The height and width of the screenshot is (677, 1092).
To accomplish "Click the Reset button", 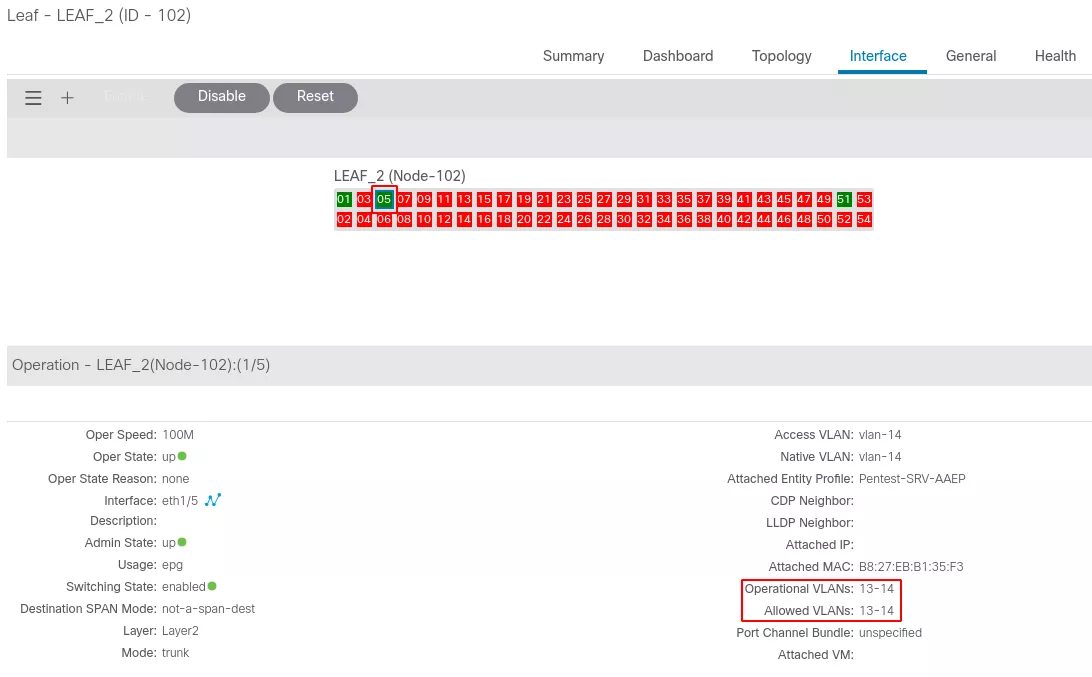I will (x=315, y=97).
